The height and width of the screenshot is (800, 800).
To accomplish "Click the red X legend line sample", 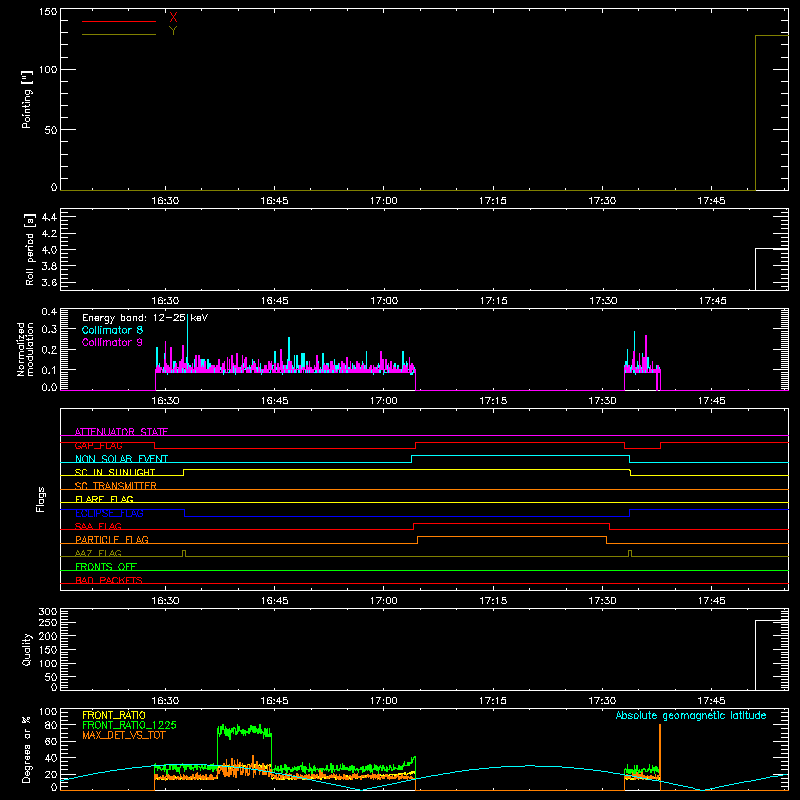I will click(119, 21).
